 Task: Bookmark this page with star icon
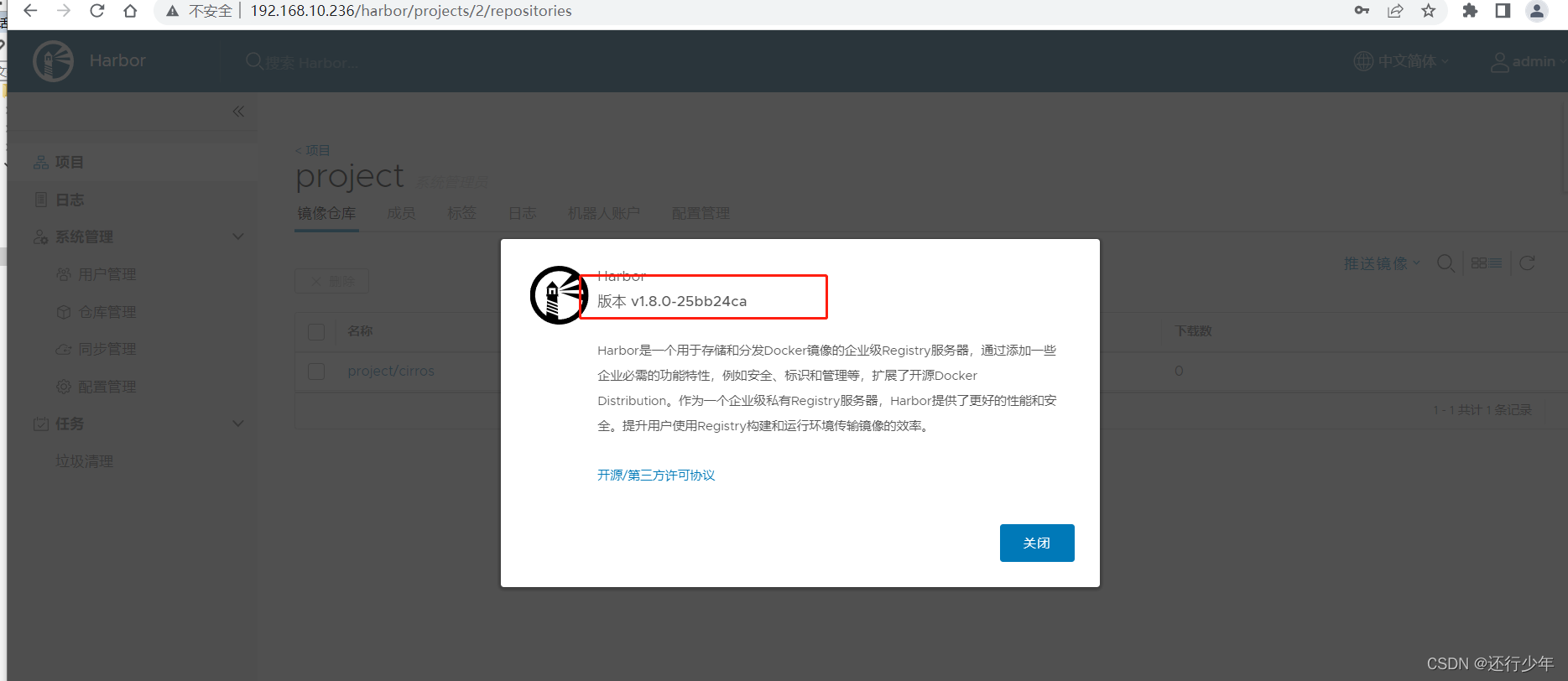coord(1429,11)
